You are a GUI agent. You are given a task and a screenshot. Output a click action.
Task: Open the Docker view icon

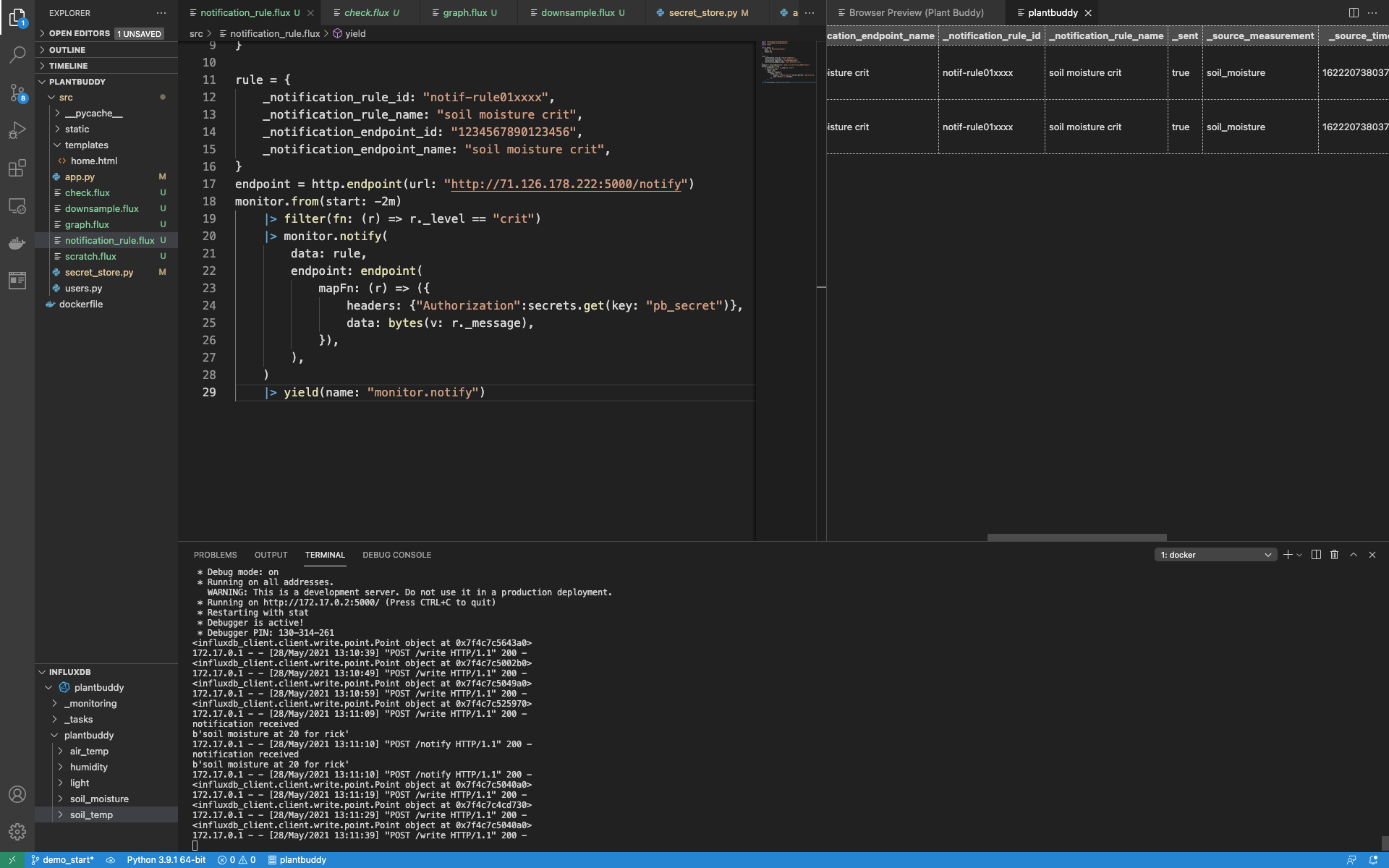pyautogui.click(x=17, y=243)
